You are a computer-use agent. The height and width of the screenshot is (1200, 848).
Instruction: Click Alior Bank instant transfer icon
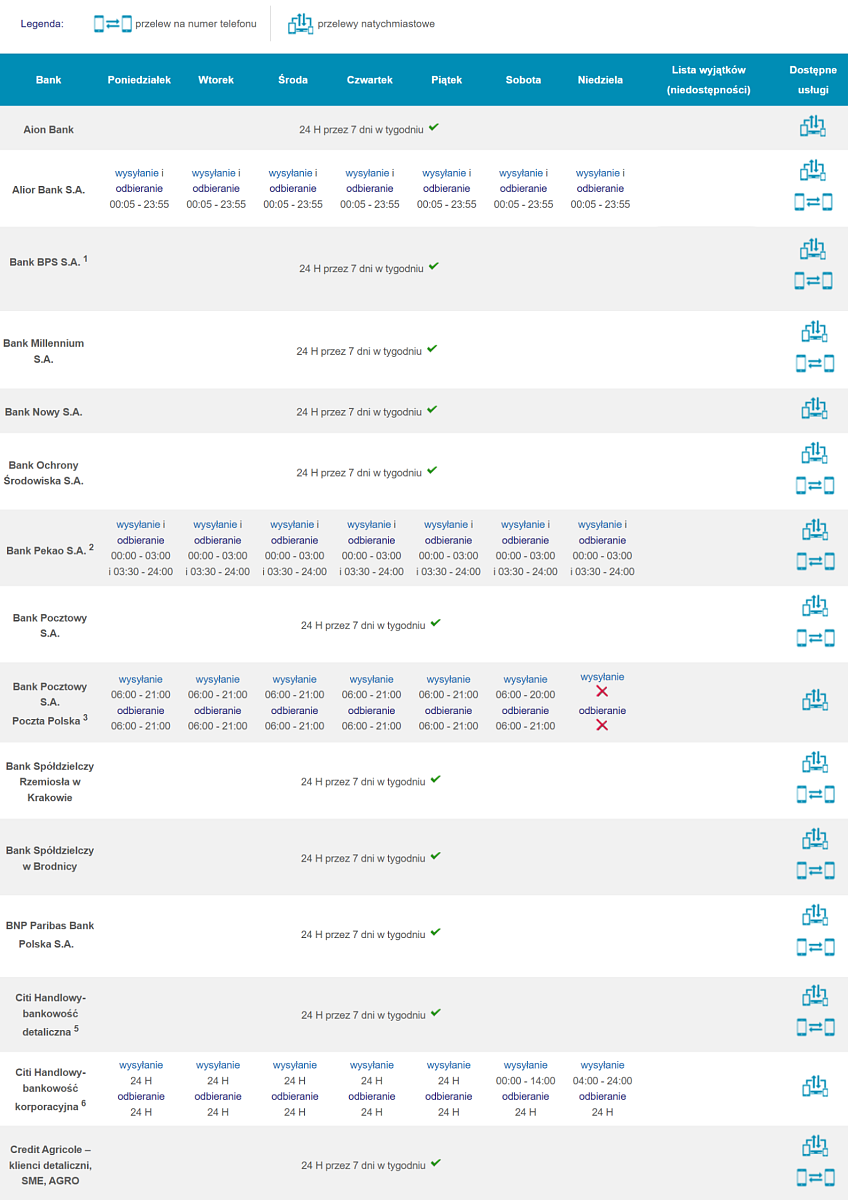pos(814,170)
